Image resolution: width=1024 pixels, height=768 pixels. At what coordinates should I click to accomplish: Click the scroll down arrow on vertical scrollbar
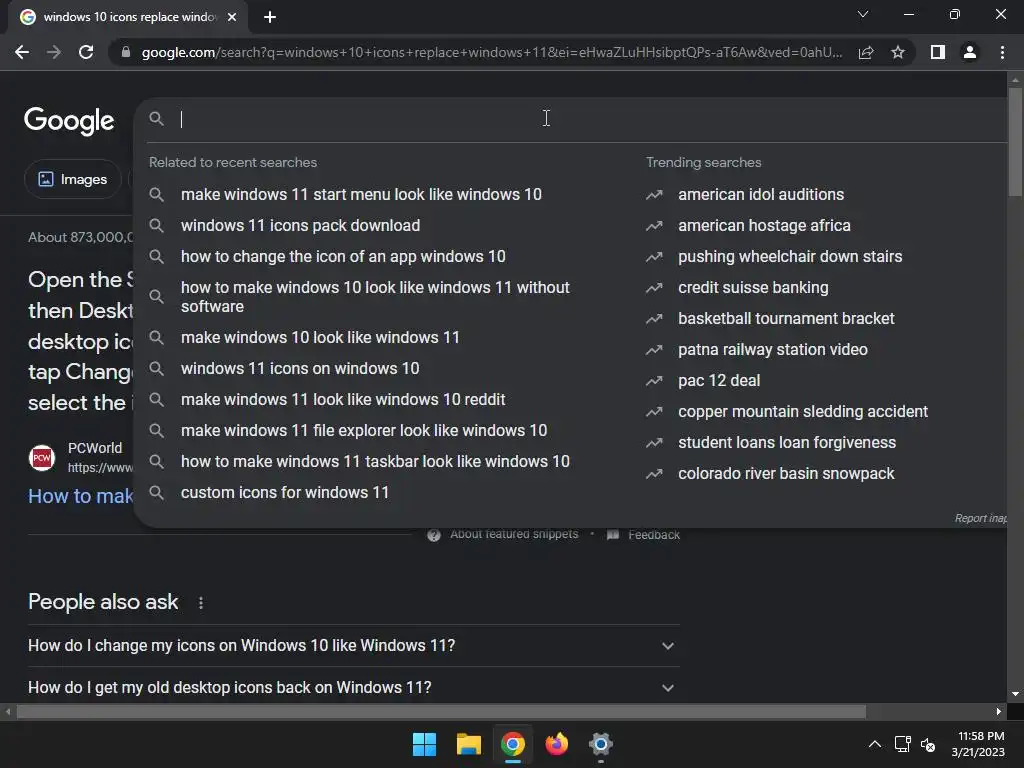tap(1015, 694)
